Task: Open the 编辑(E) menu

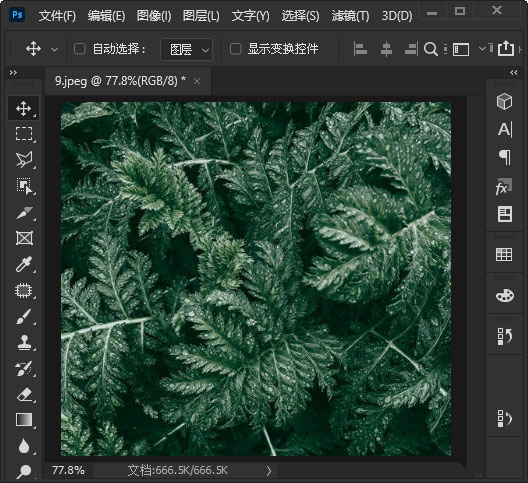Action: point(106,16)
